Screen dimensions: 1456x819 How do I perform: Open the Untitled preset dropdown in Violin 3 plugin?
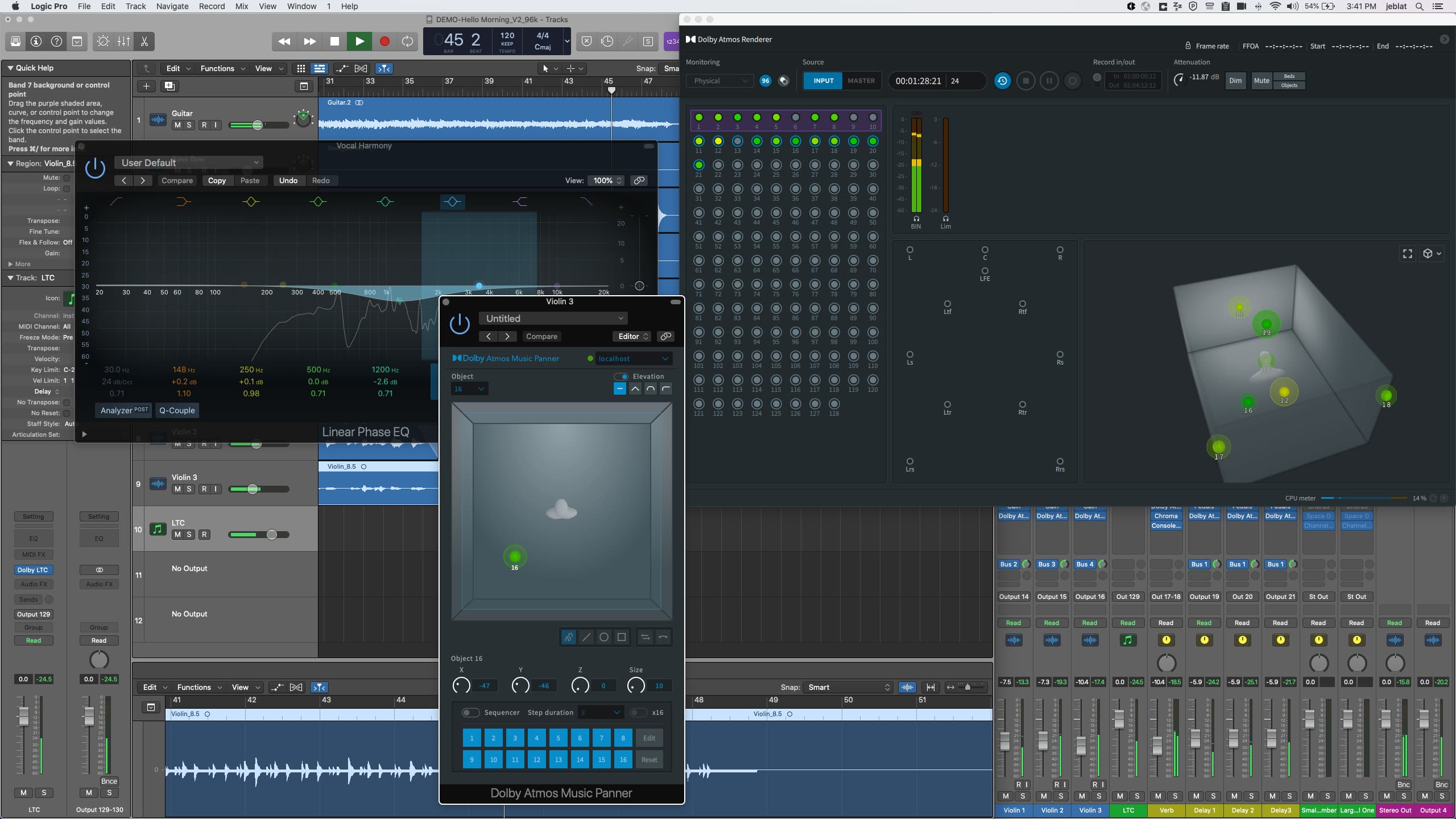click(x=553, y=318)
